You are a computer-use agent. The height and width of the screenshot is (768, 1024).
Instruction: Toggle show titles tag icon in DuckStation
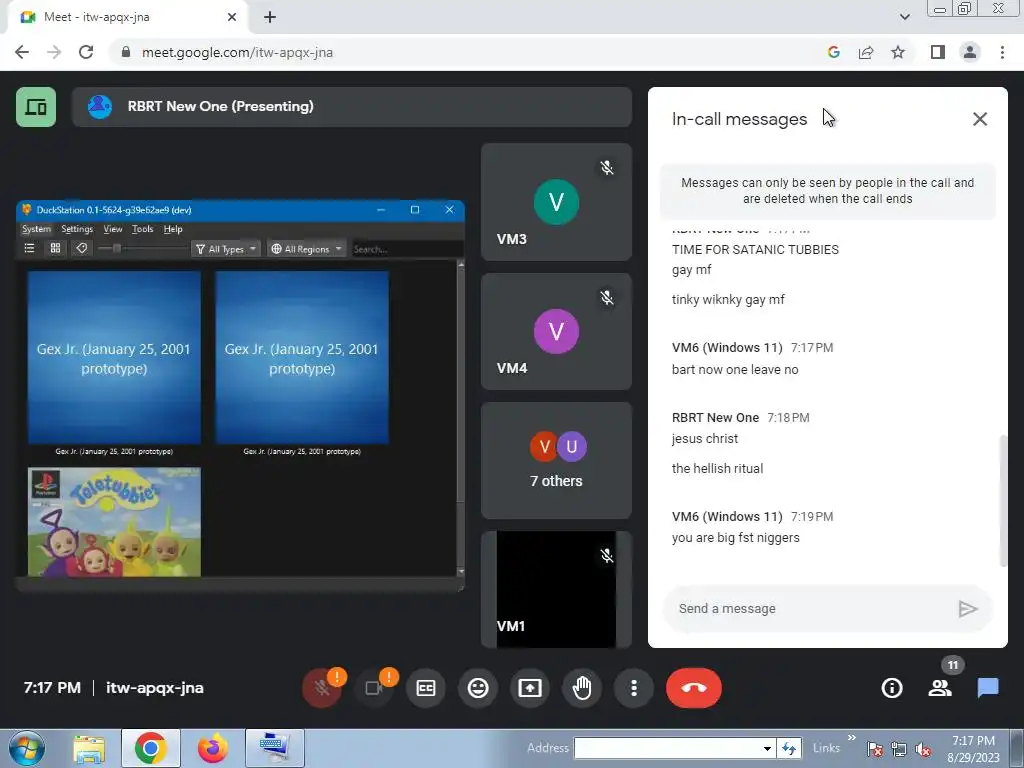coord(82,248)
